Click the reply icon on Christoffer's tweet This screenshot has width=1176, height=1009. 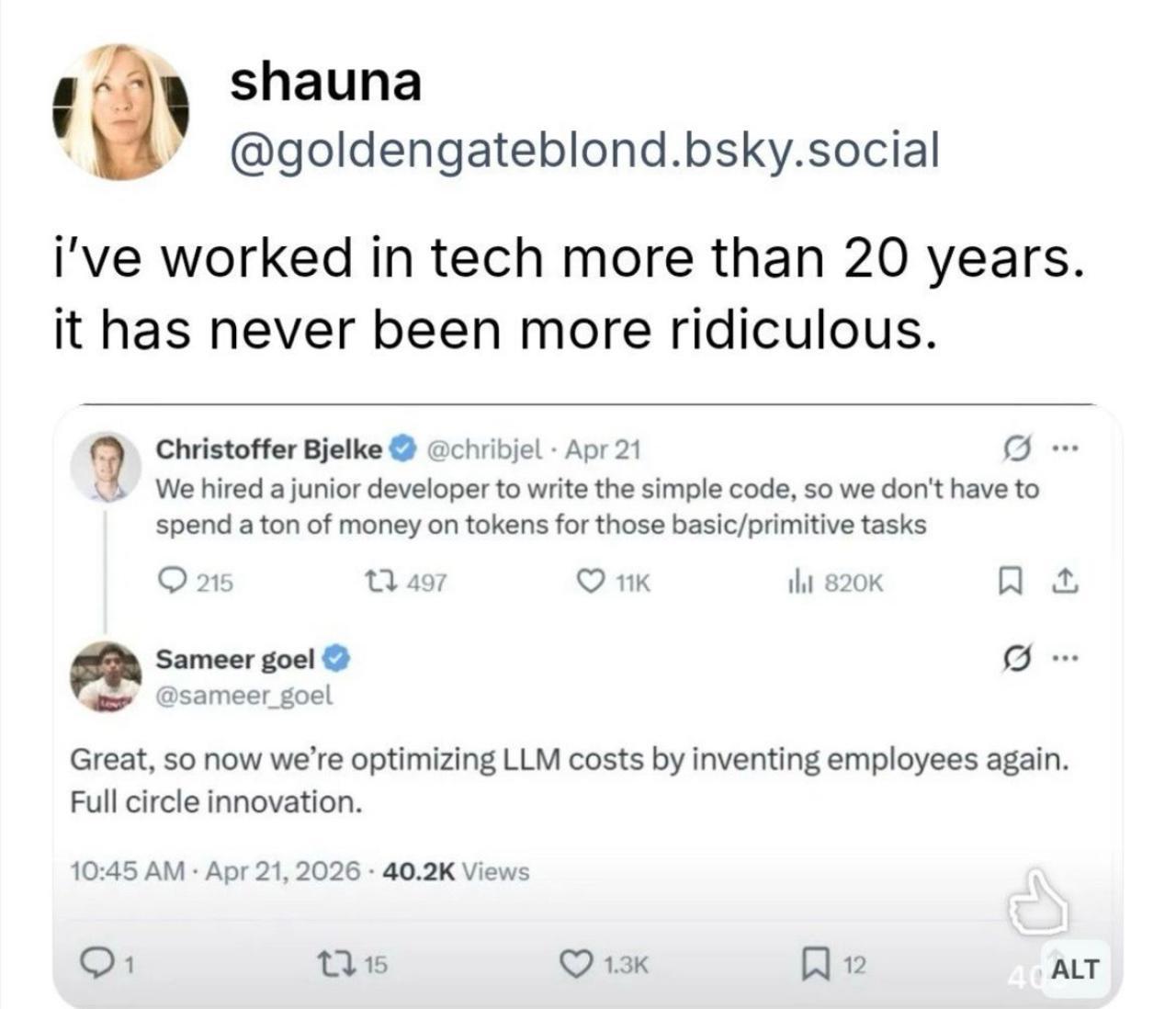tap(173, 581)
